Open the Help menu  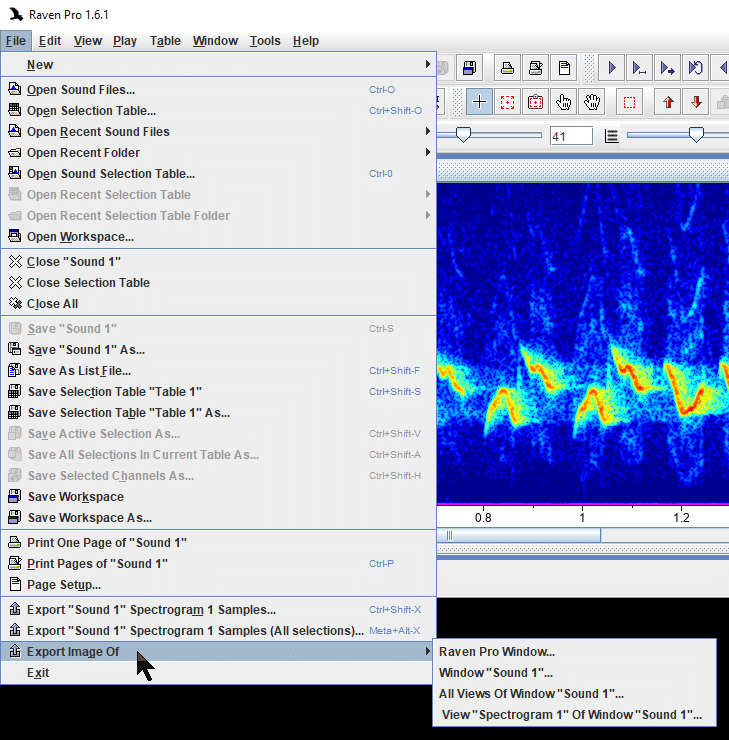[306, 41]
